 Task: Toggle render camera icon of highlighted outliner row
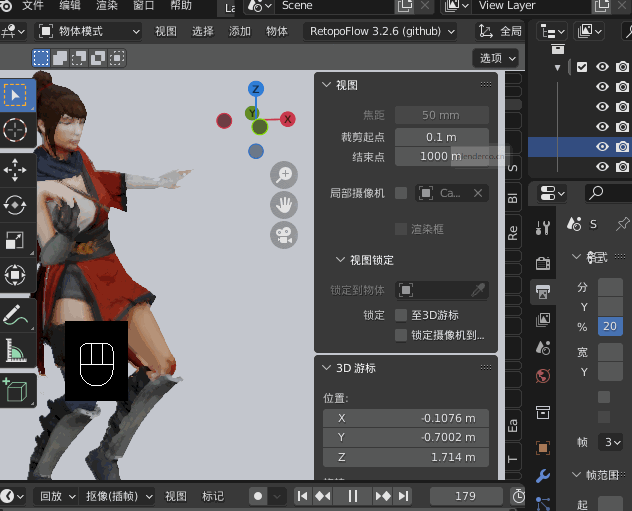622,147
